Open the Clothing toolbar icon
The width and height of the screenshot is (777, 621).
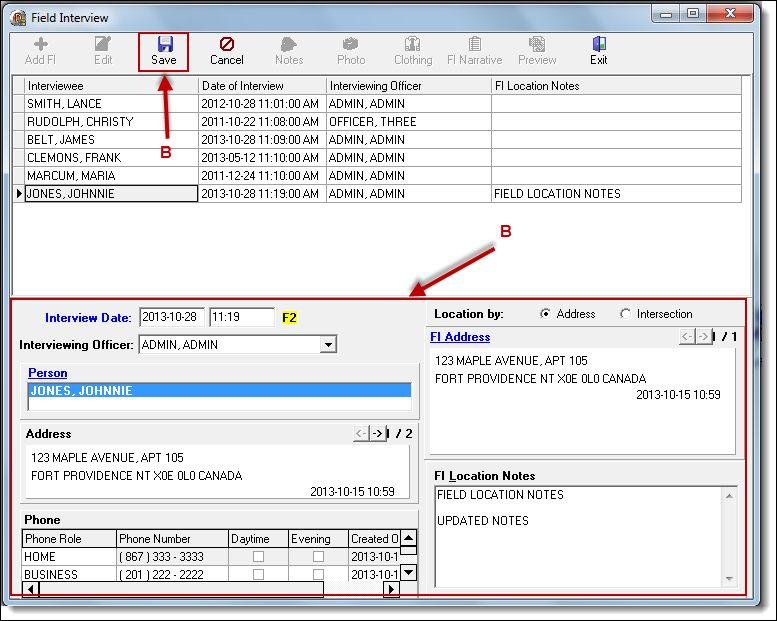pyautogui.click(x=413, y=50)
